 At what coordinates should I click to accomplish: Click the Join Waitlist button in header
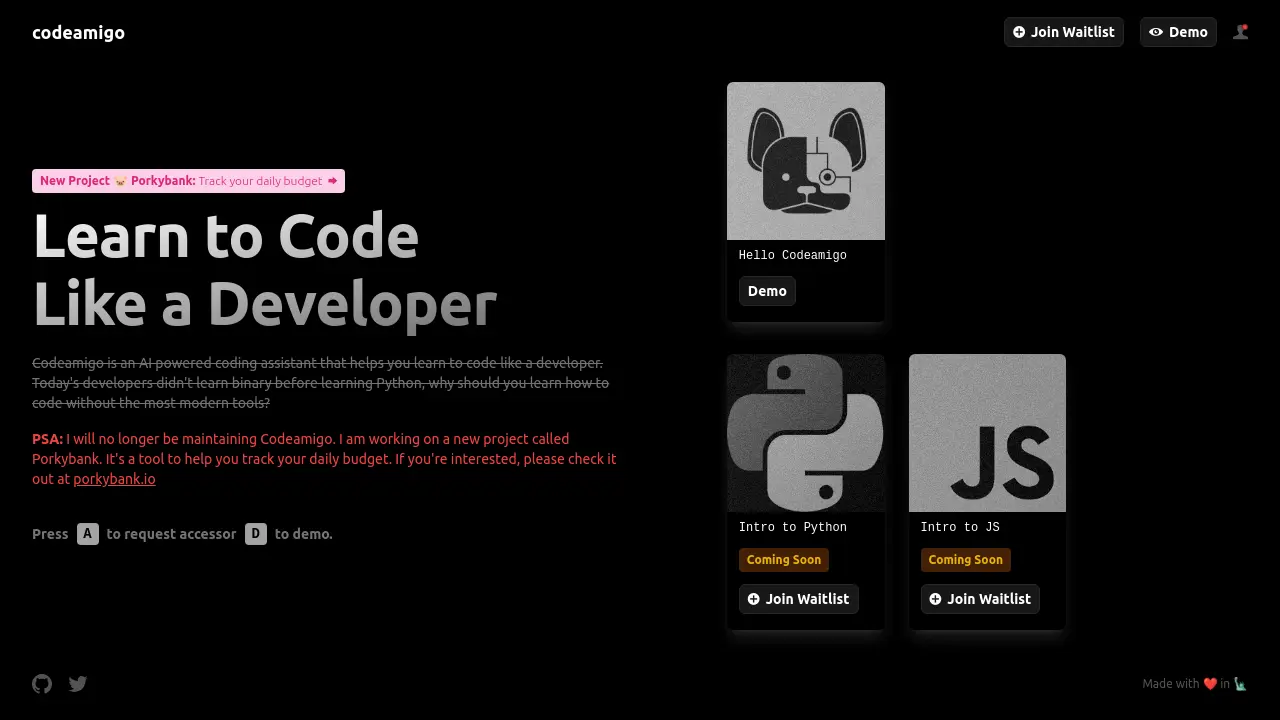(1064, 32)
